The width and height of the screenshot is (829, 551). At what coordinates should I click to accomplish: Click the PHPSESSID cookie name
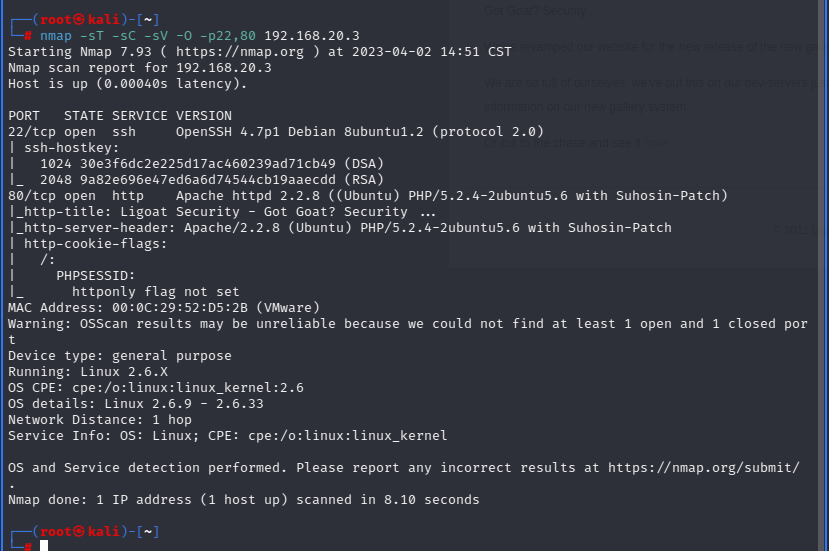(96, 275)
